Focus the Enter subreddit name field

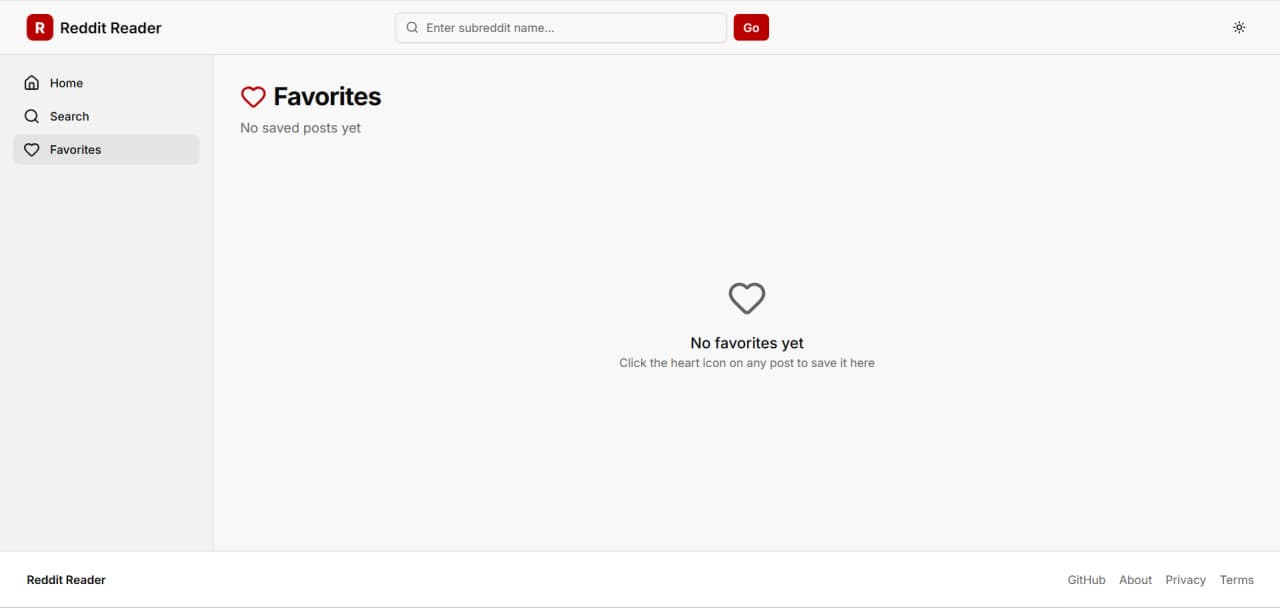(561, 28)
